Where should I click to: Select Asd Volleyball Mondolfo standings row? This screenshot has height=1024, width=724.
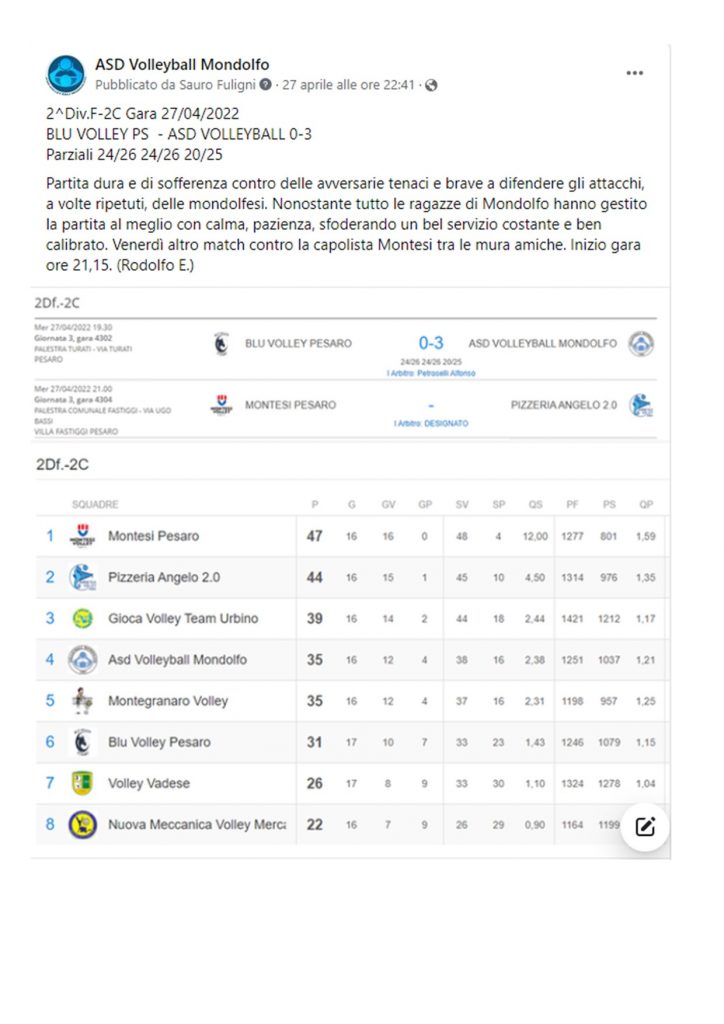coord(351,660)
